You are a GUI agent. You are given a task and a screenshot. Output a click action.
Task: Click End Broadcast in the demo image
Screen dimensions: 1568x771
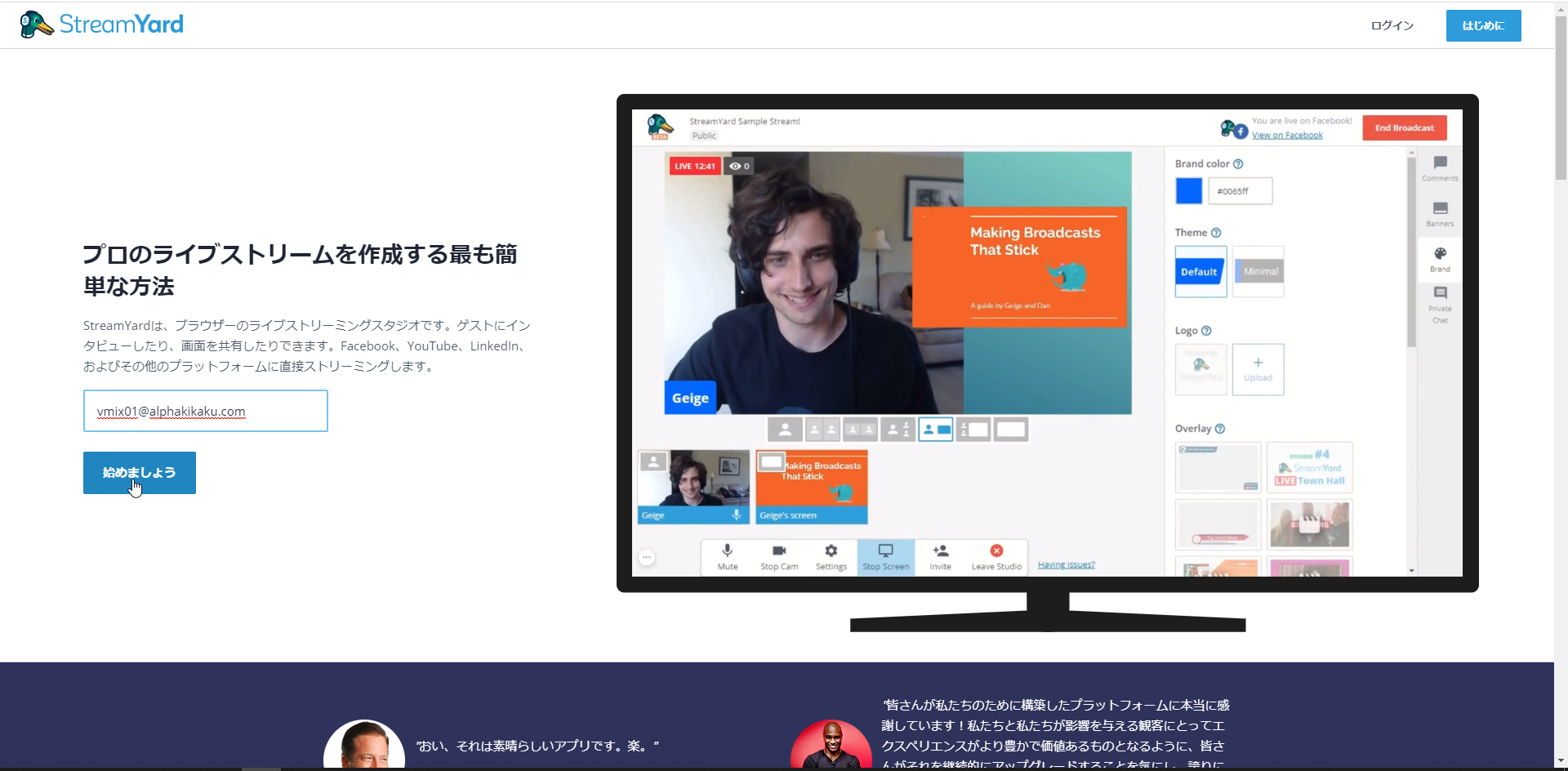coord(1404,128)
